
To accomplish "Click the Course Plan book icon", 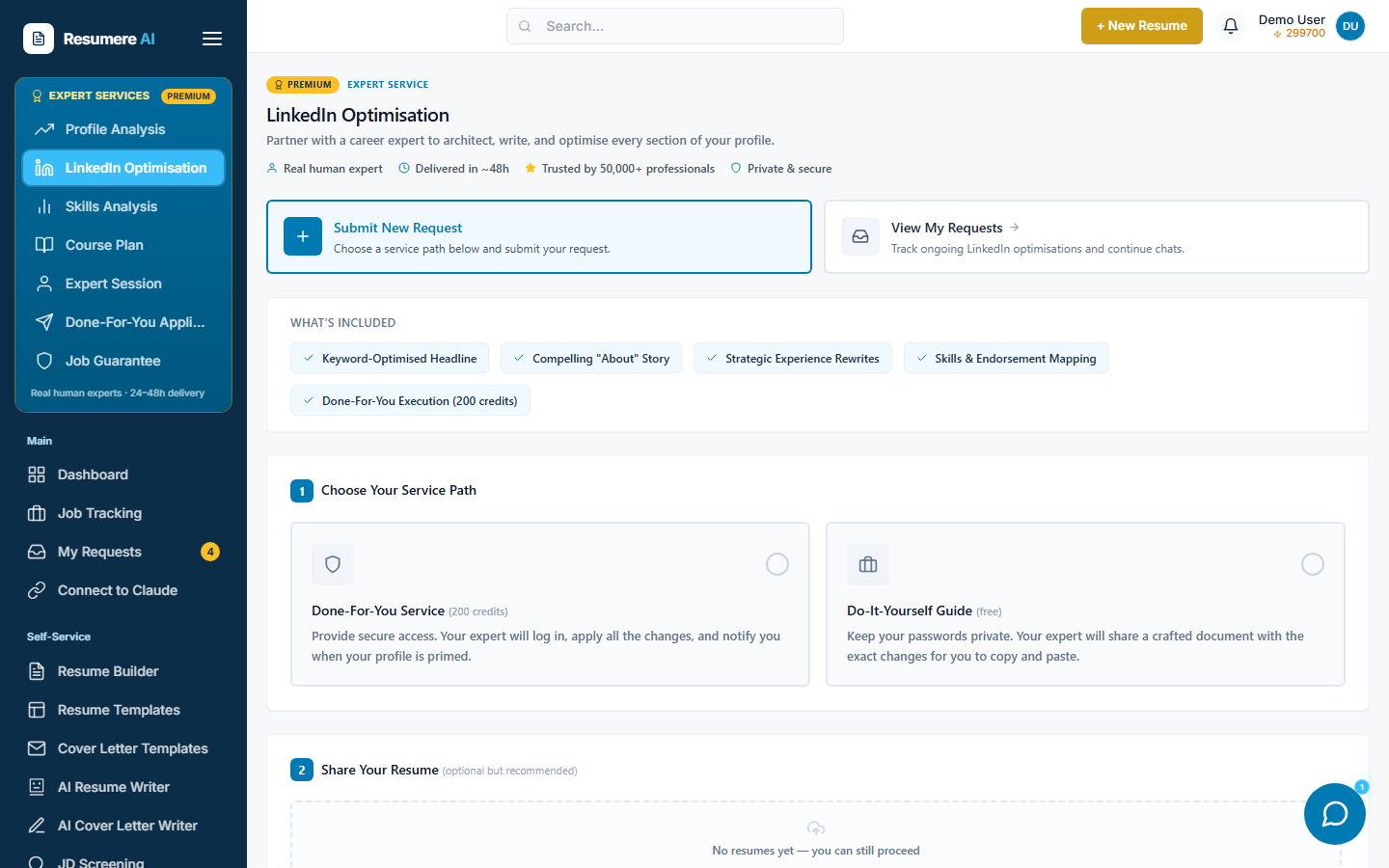I will [x=44, y=245].
